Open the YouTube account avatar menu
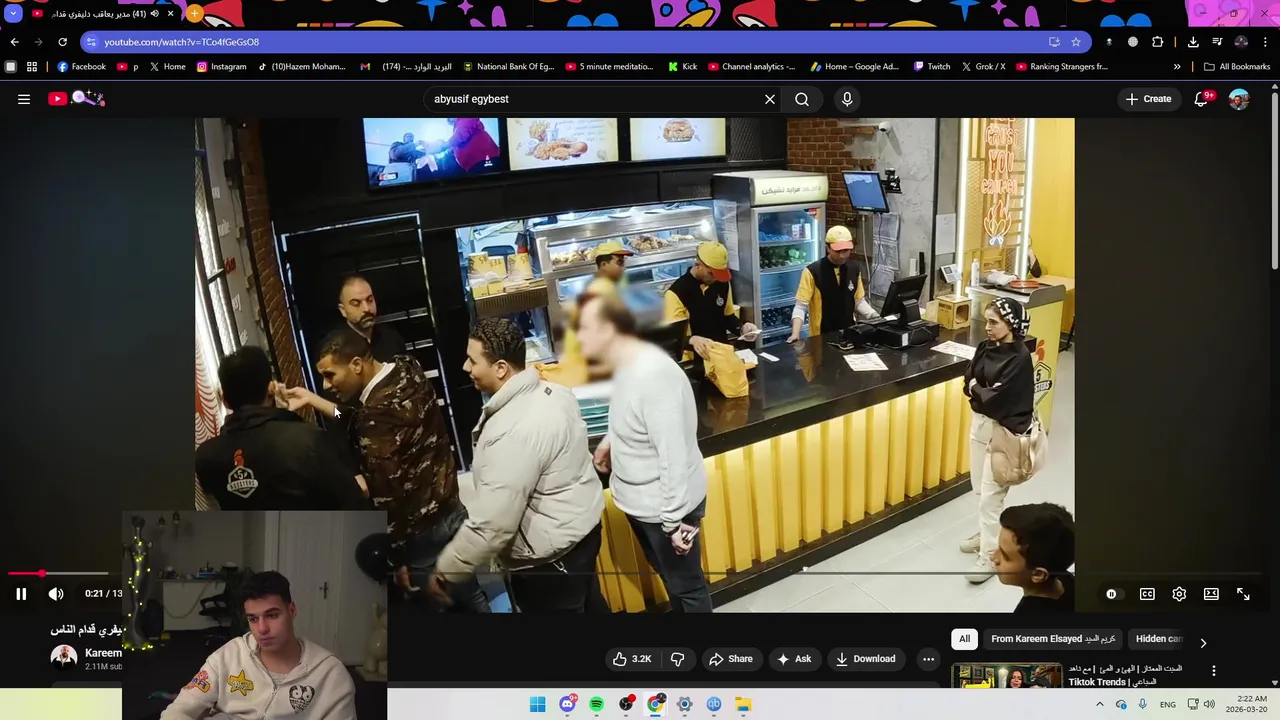The width and height of the screenshot is (1280, 720). 1239,99
